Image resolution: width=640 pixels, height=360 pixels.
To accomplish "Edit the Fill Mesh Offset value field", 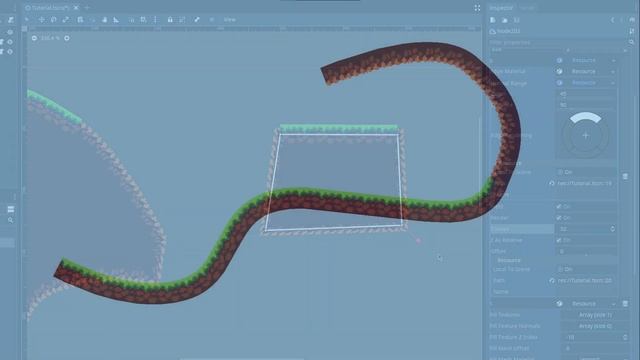I will click(x=595, y=348).
